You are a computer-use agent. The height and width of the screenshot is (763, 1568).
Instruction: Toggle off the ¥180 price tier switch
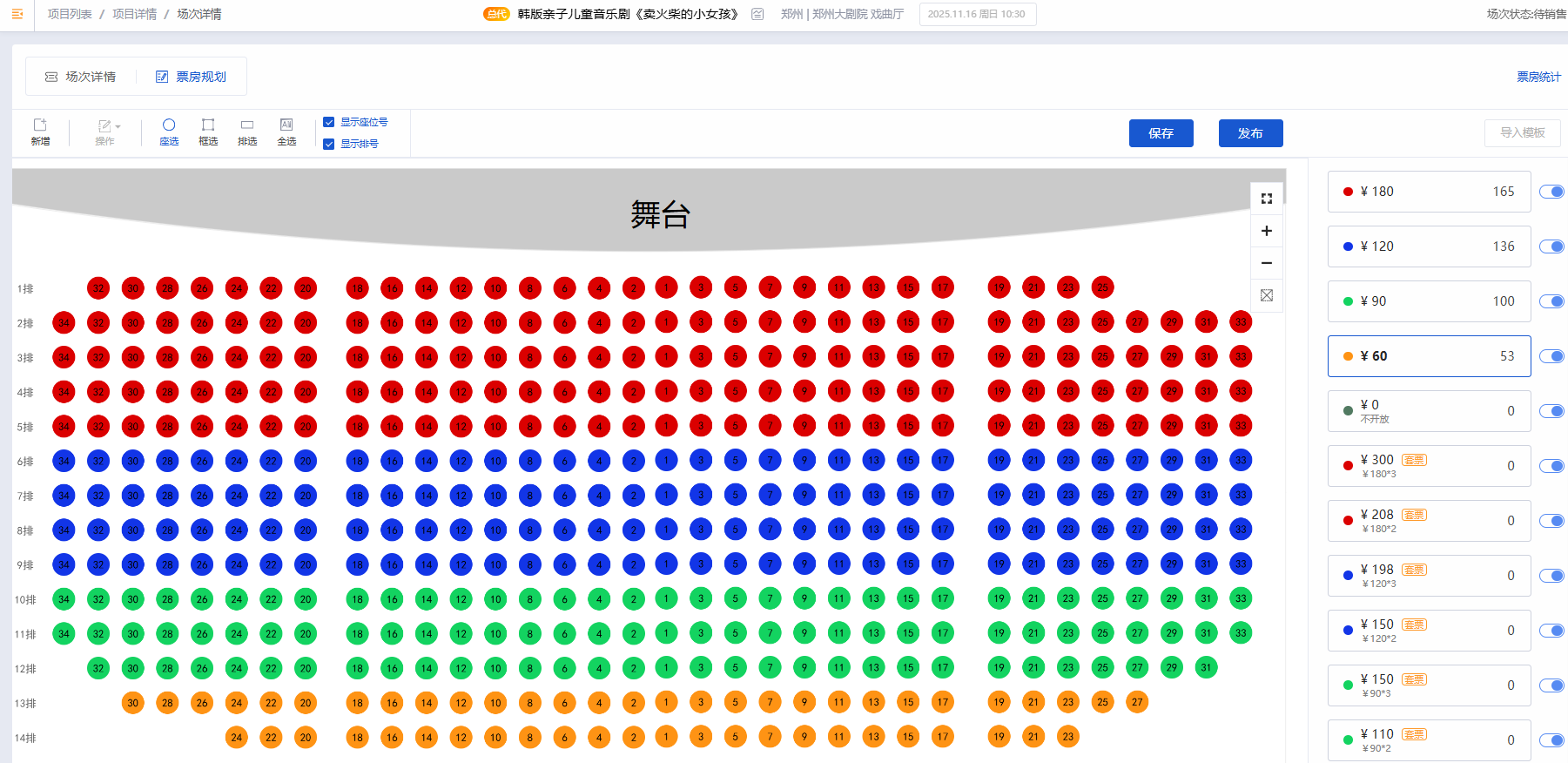click(x=1551, y=192)
